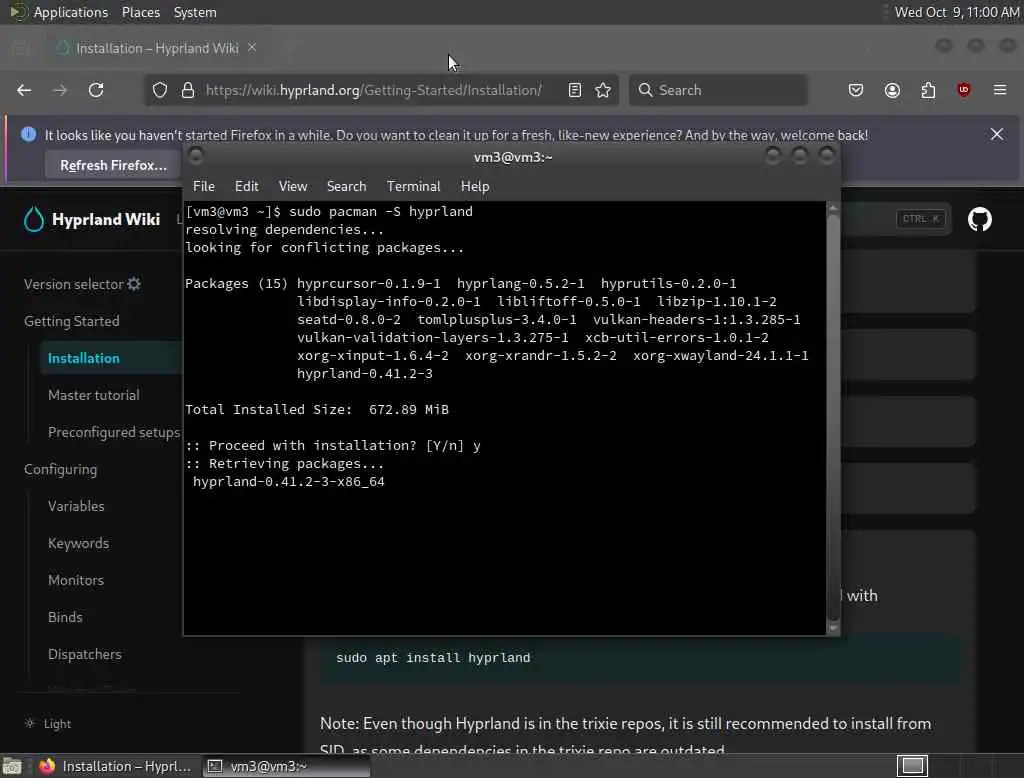Open Variables page in sidebar
The image size is (1024, 778).
pos(76,506)
